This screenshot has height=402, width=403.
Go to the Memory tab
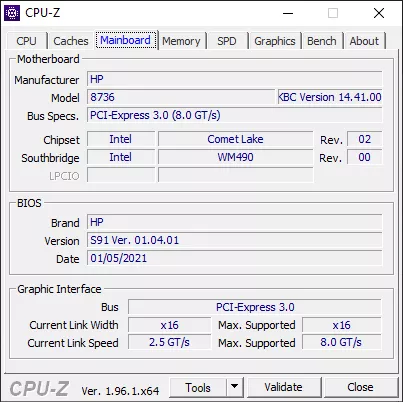pos(181,41)
